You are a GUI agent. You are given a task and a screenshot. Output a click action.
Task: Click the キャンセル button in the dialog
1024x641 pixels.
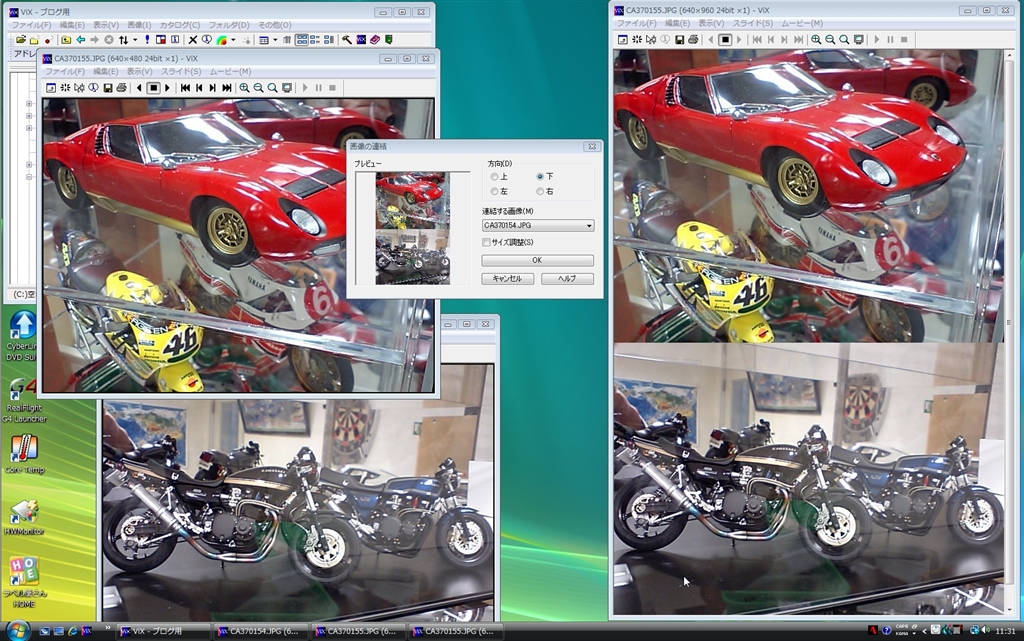pos(507,279)
